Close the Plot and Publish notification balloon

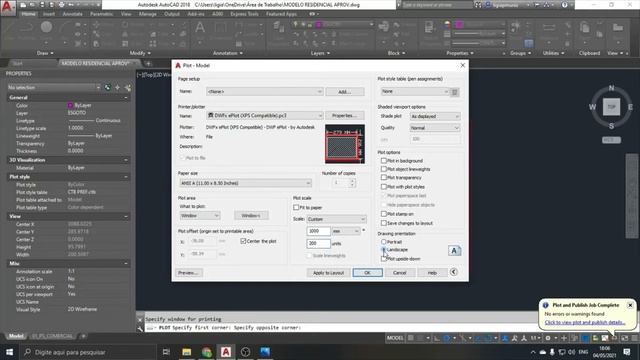(630, 305)
